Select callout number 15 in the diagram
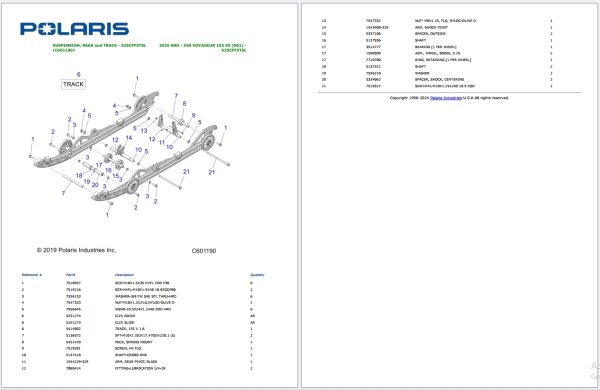The image size is (600, 390). (116, 176)
